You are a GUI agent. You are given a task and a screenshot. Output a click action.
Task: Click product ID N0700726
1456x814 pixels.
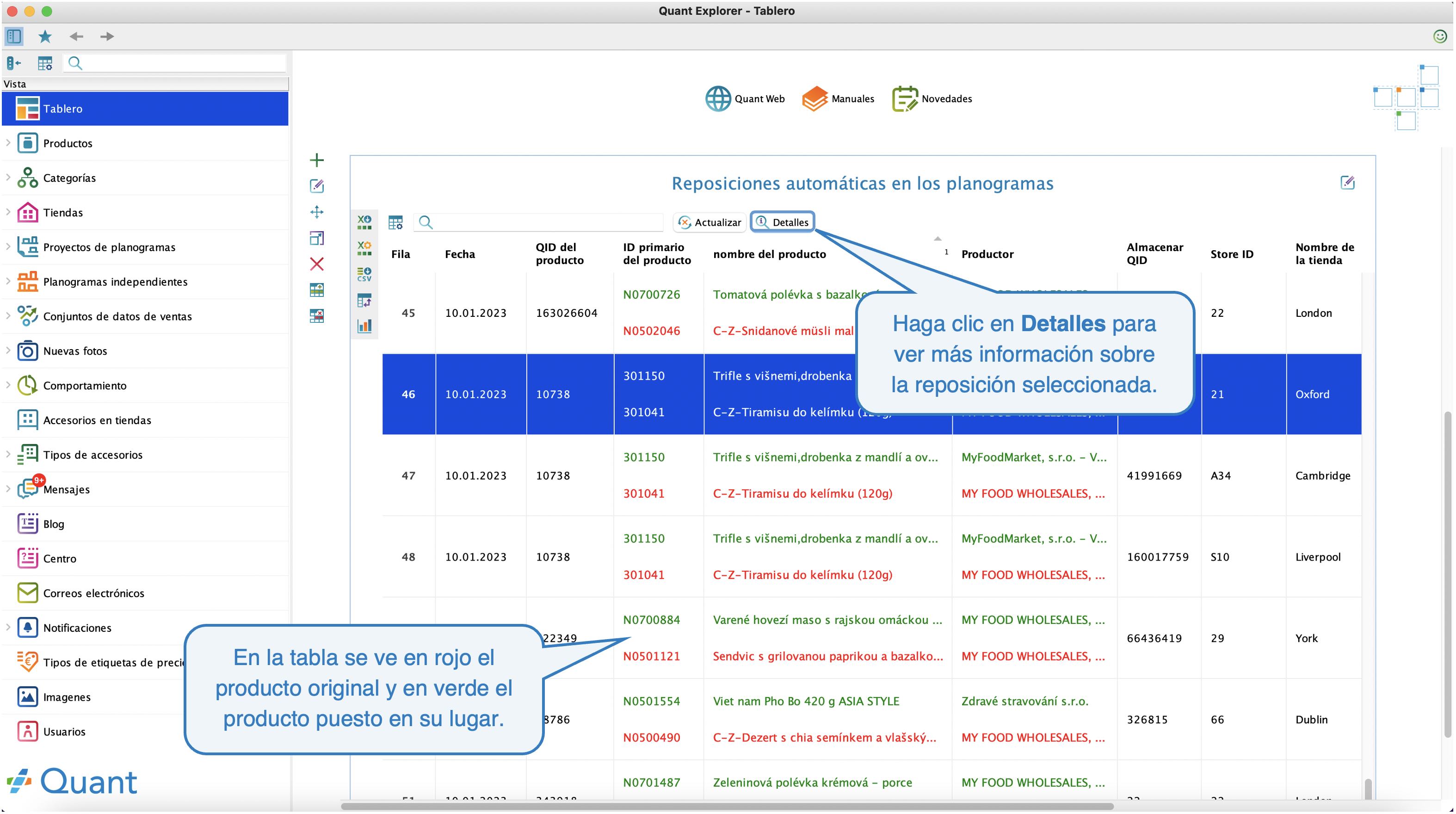click(x=651, y=295)
